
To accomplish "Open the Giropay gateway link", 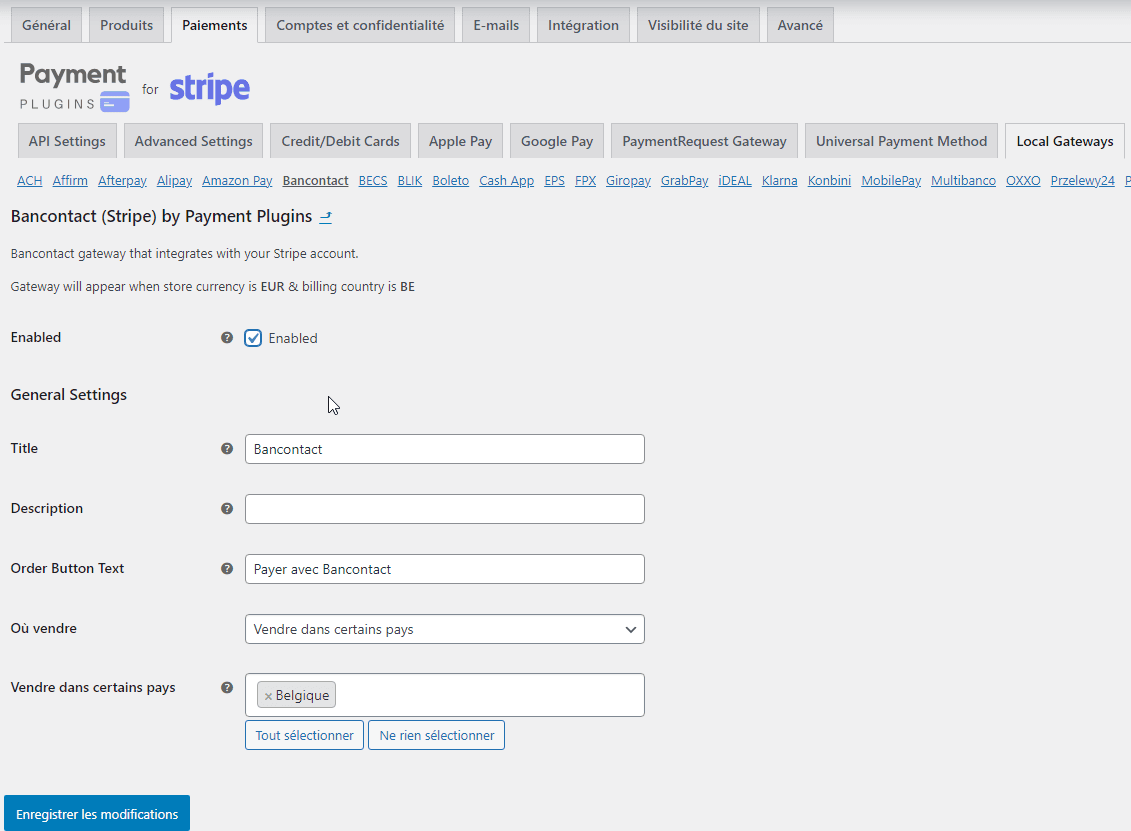I will (x=628, y=180).
